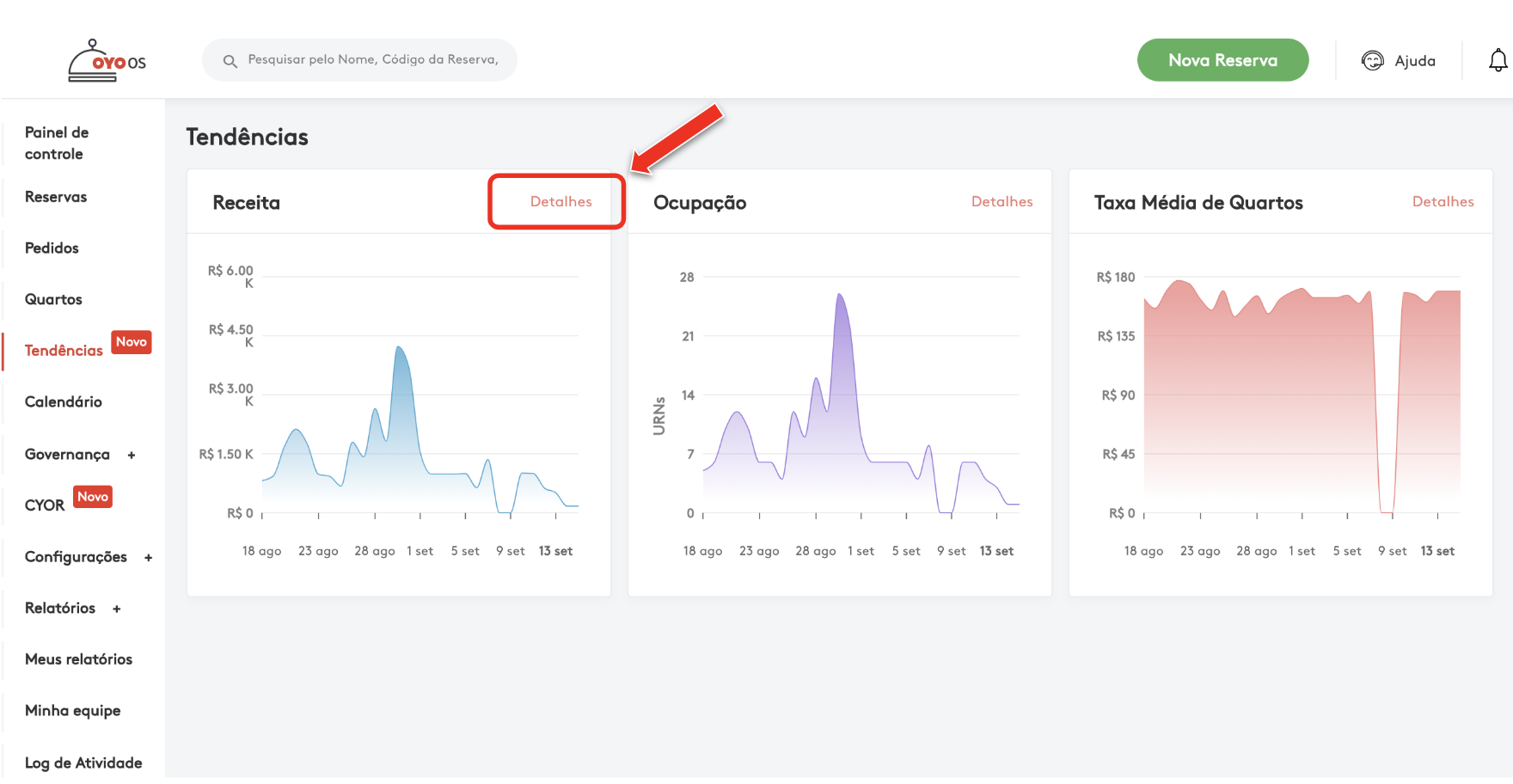1513x784 pixels.
Task: Expand the Relatórios submenu plus
Action: [117, 609]
